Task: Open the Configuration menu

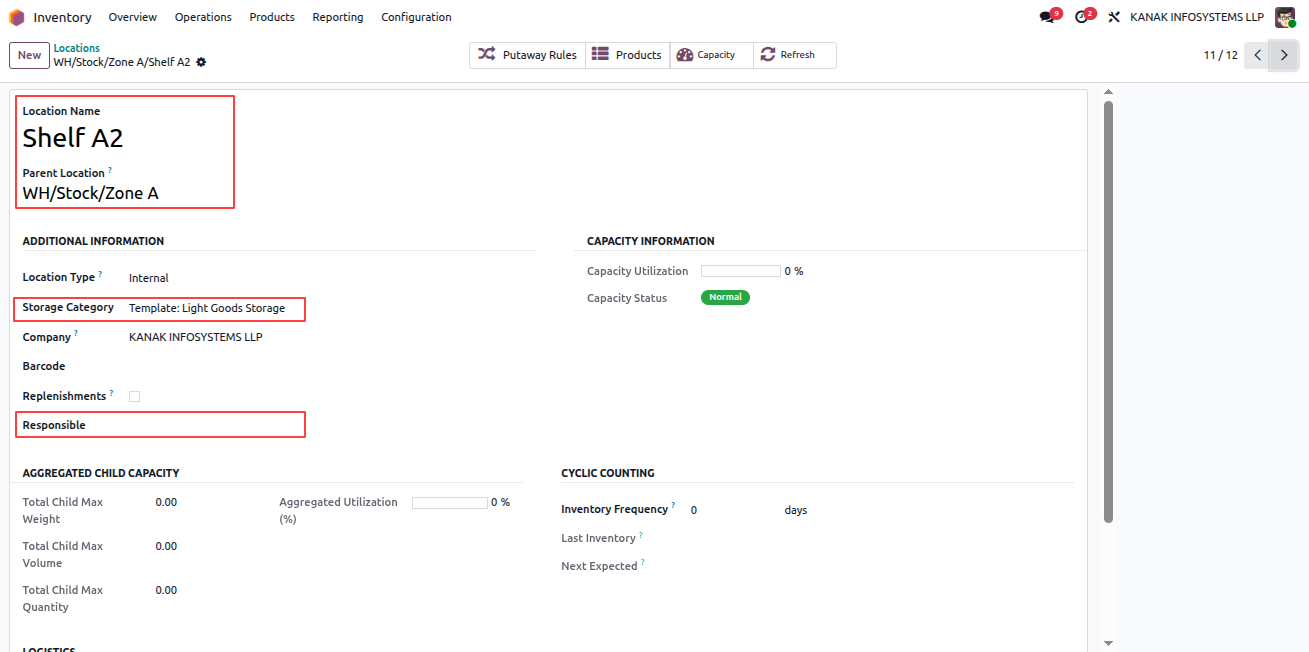Action: click(x=416, y=17)
